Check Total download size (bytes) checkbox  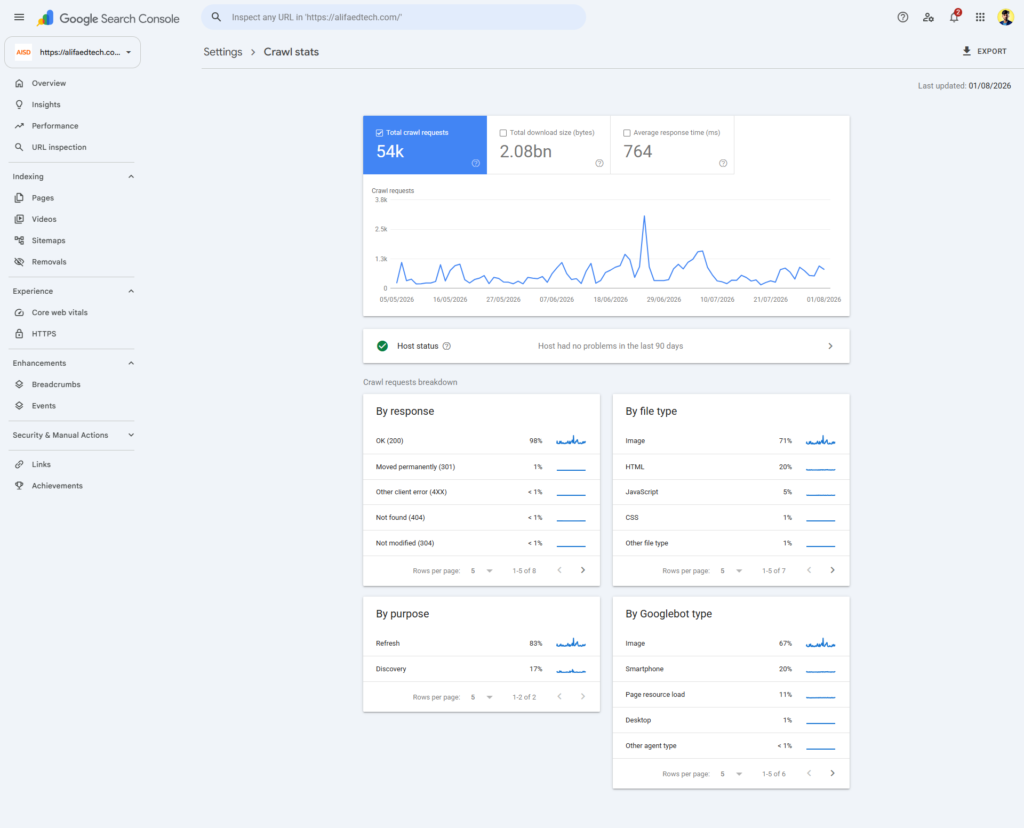503,133
